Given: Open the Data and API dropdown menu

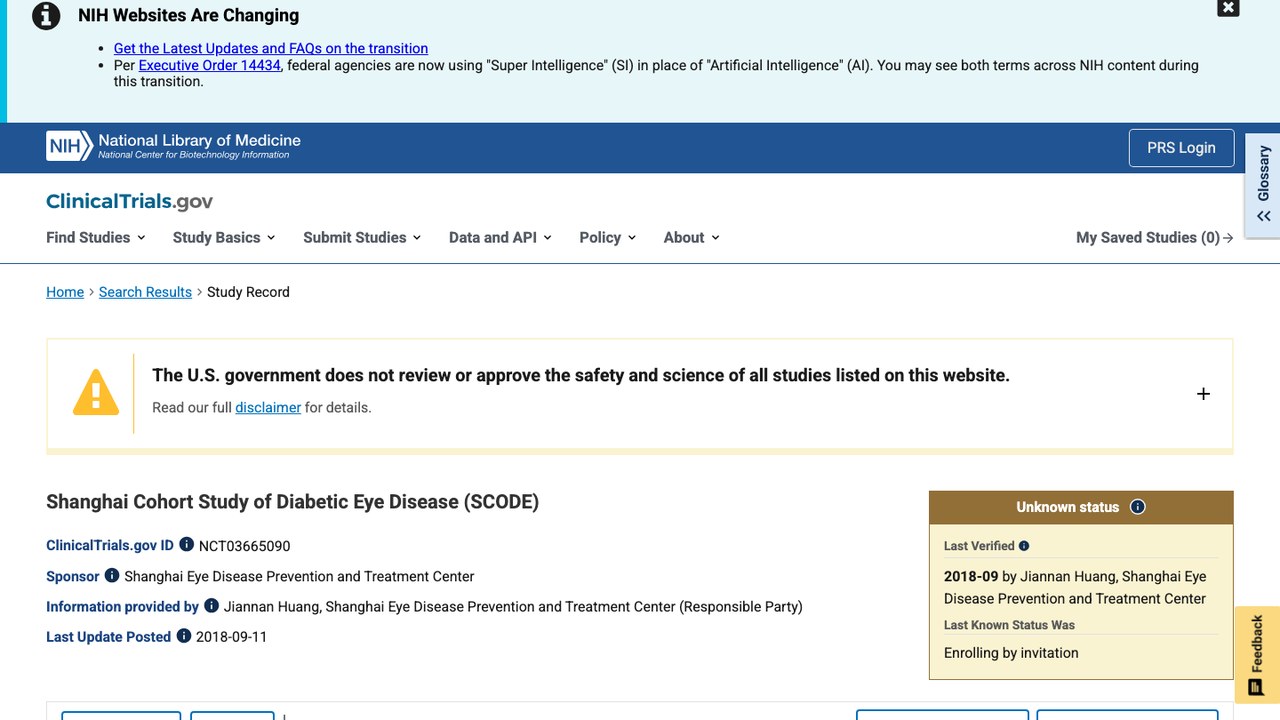Looking at the screenshot, I should (x=500, y=237).
